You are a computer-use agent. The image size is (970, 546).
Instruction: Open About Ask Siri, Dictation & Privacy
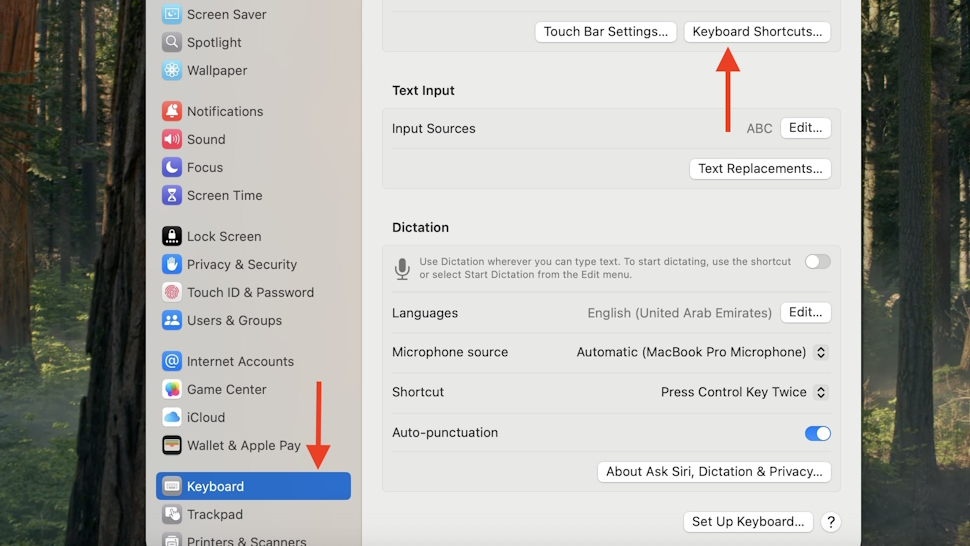click(714, 472)
